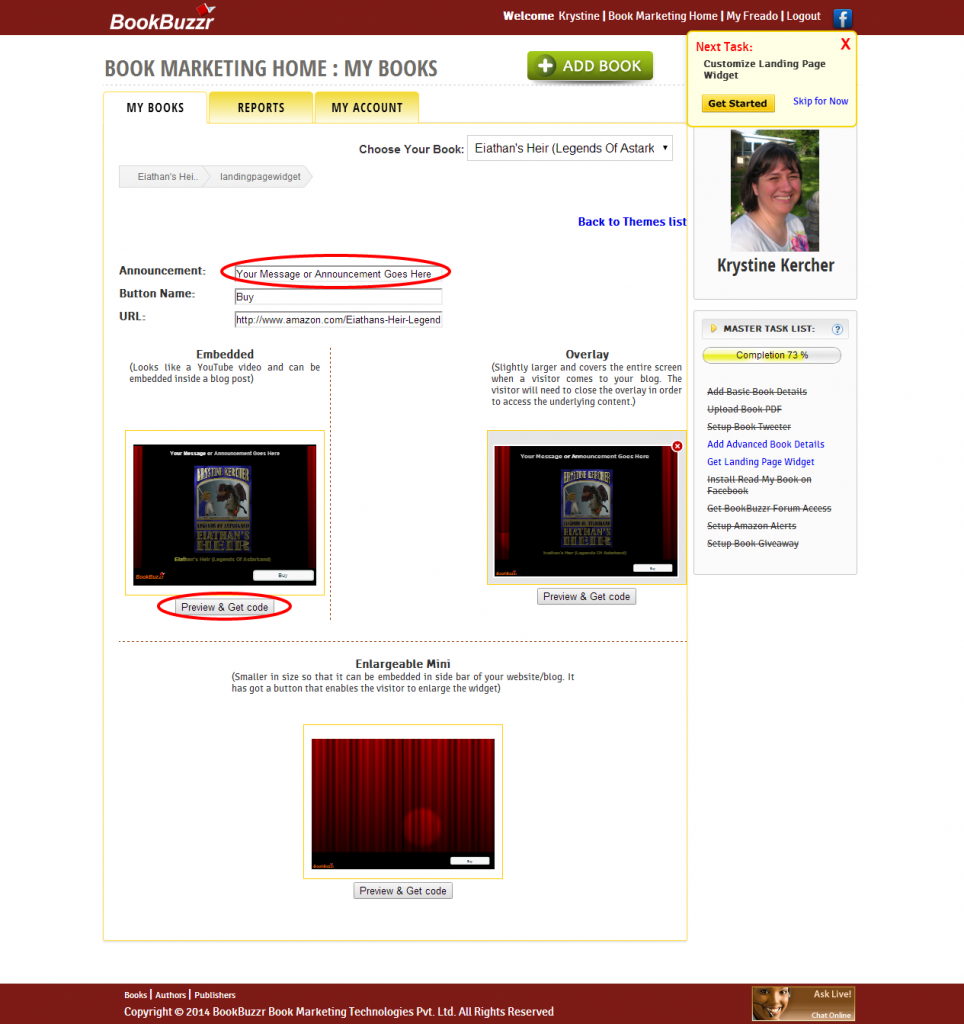Image resolution: width=964 pixels, height=1024 pixels.
Task: Click the Ask Live chat badge
Action: point(803,1003)
